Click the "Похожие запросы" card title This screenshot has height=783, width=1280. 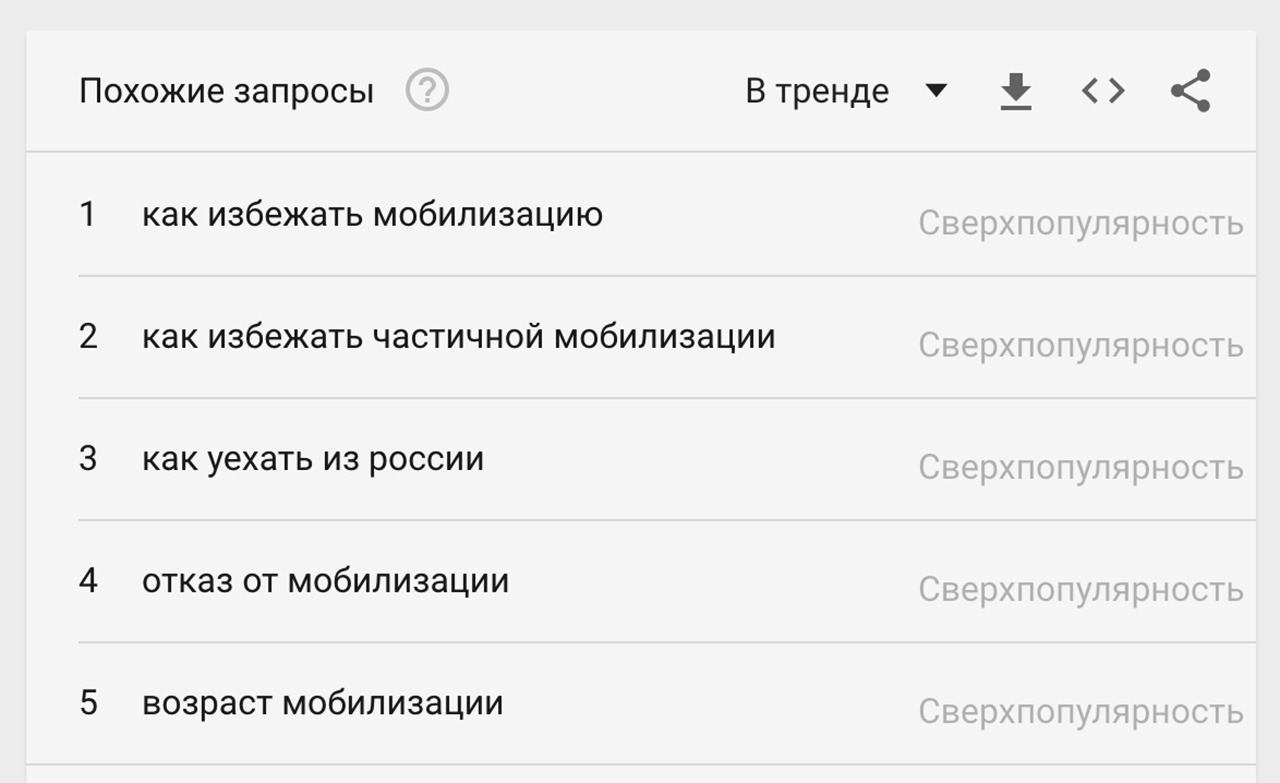pyautogui.click(x=226, y=91)
